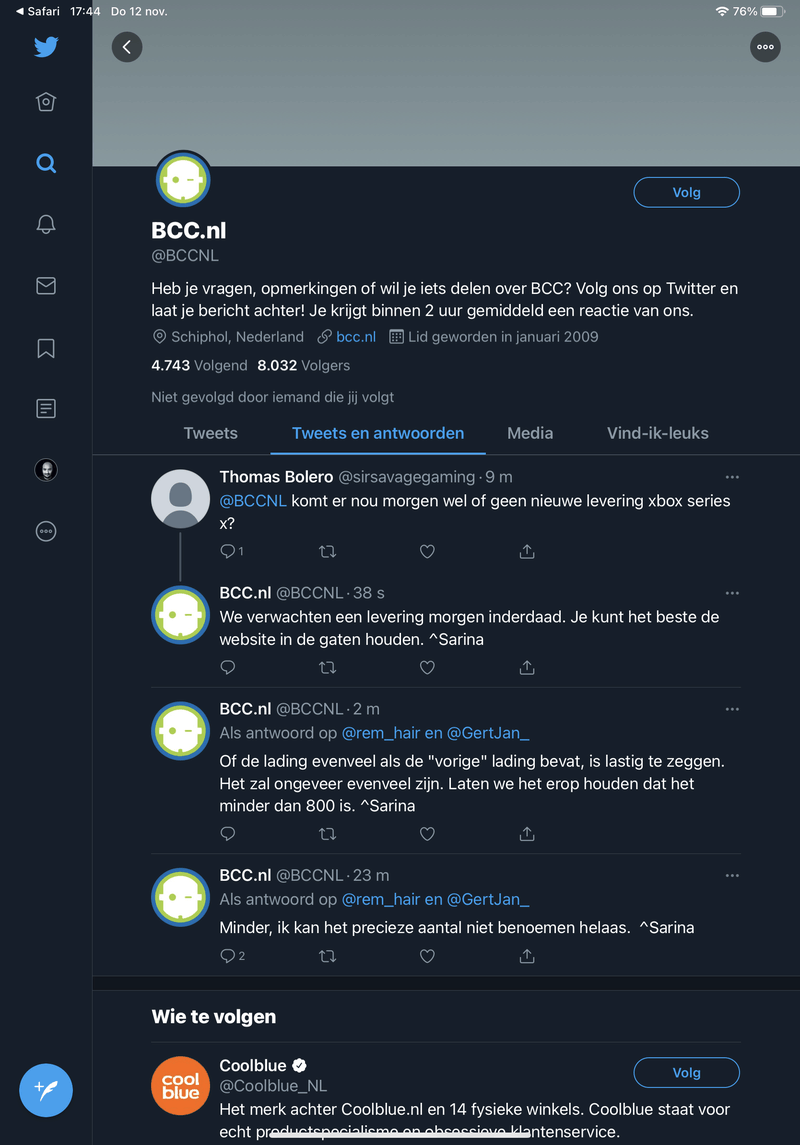The width and height of the screenshot is (800, 1145).
Task: Retweet the BCC.nl reply about levering morgen
Action: [x=327, y=667]
